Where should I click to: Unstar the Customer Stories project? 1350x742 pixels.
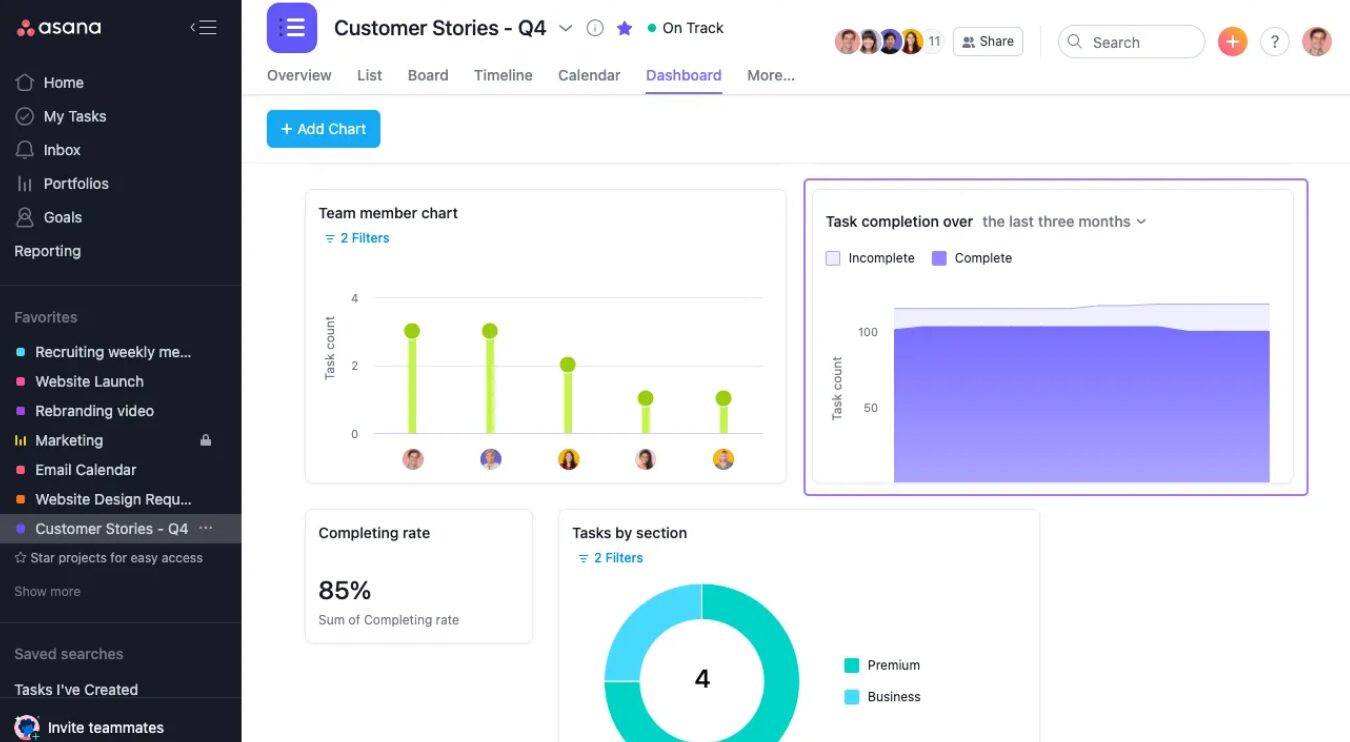pos(624,28)
